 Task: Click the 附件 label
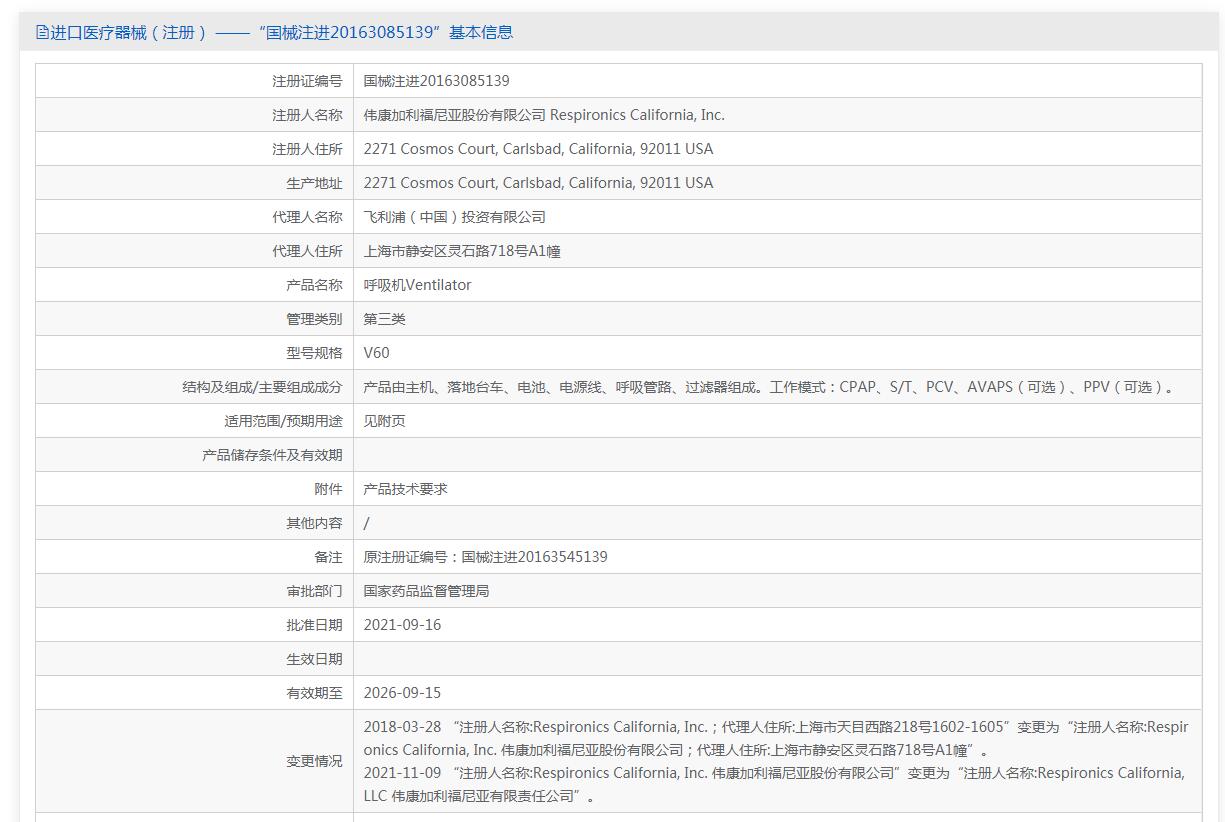pyautogui.click(x=328, y=489)
